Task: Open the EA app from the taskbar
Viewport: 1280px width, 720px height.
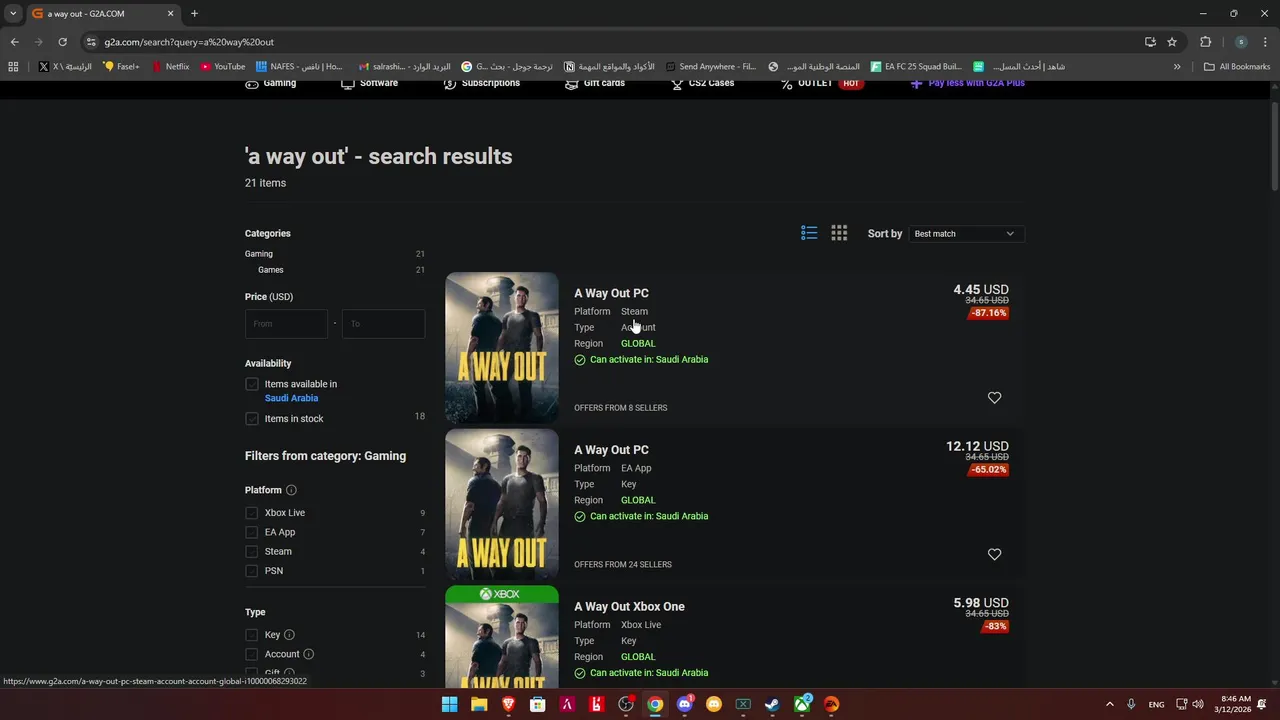Action: tap(831, 704)
